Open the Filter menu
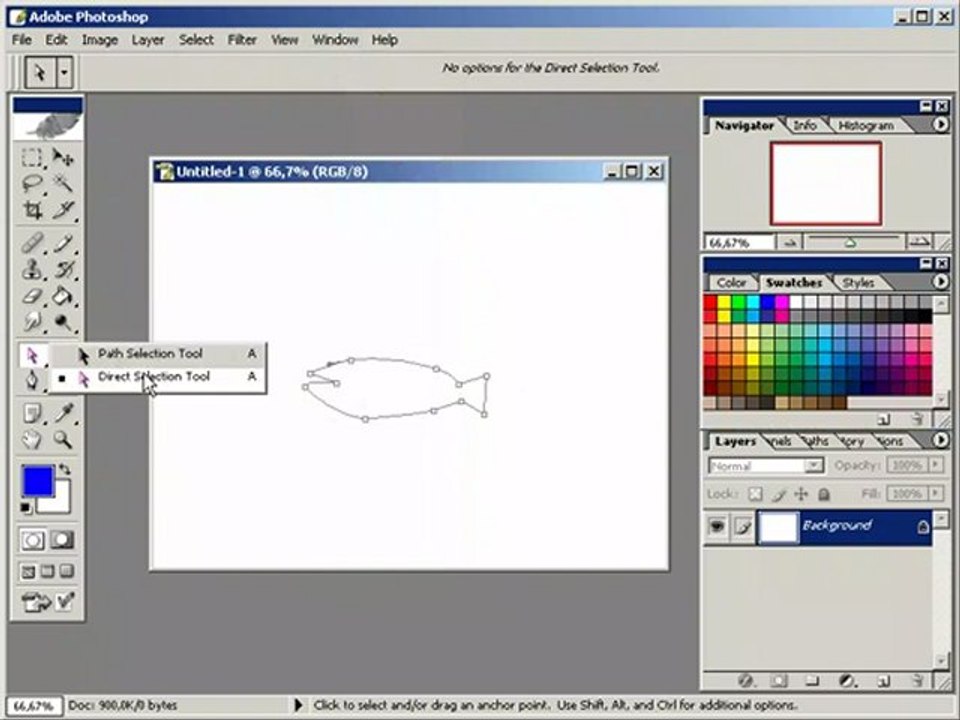This screenshot has width=960, height=720. coord(242,40)
